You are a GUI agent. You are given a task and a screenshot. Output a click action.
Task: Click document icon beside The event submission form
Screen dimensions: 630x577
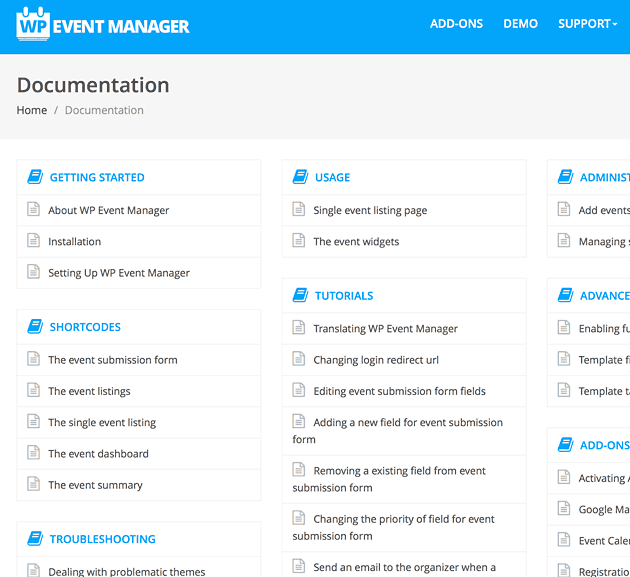point(33,358)
